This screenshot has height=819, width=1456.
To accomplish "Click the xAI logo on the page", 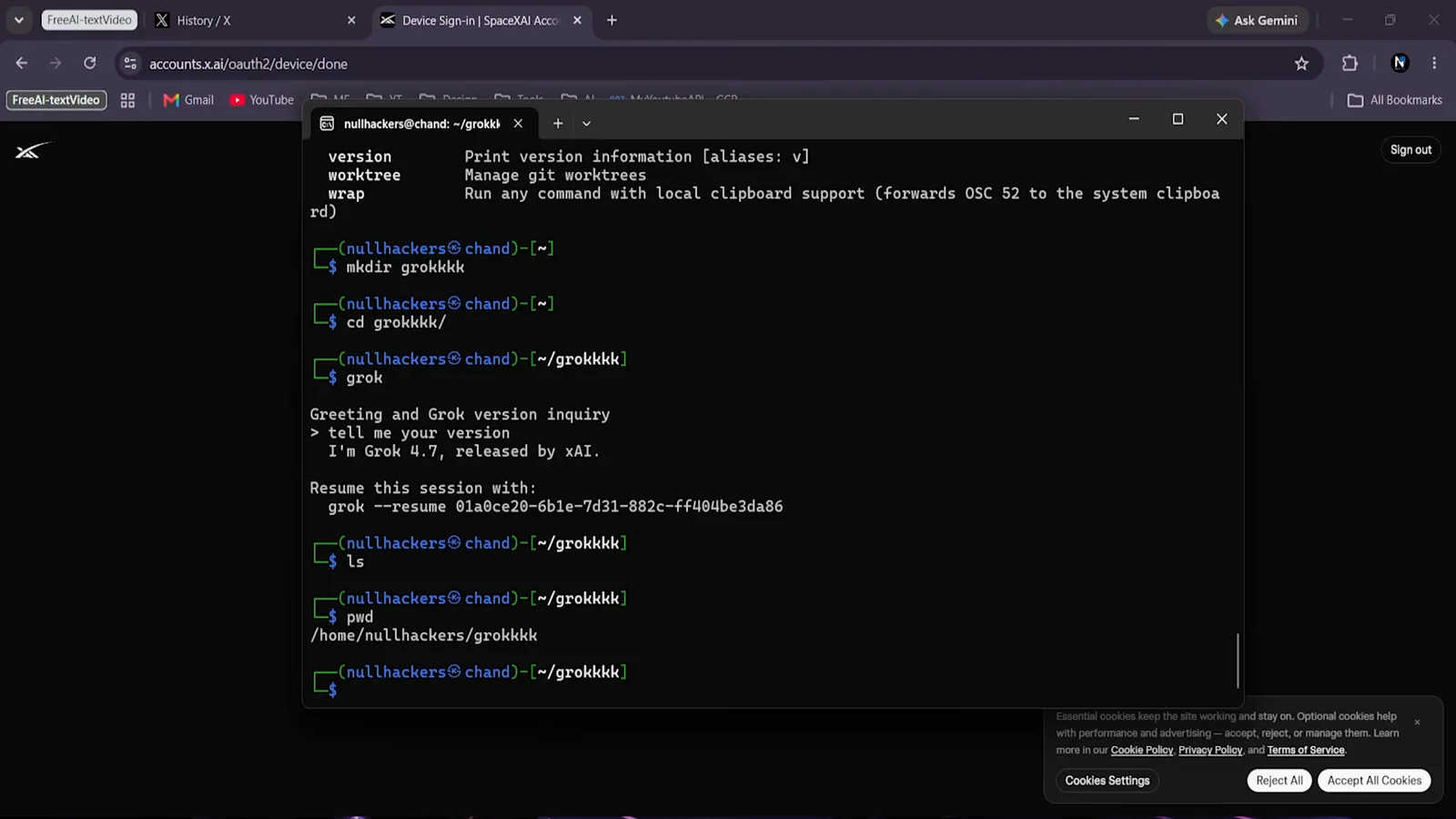I will 32,151.
